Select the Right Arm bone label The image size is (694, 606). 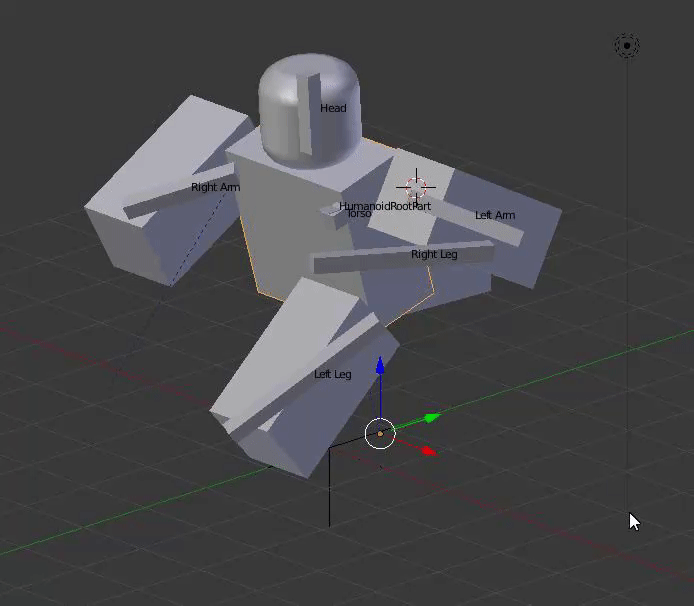tap(216, 187)
